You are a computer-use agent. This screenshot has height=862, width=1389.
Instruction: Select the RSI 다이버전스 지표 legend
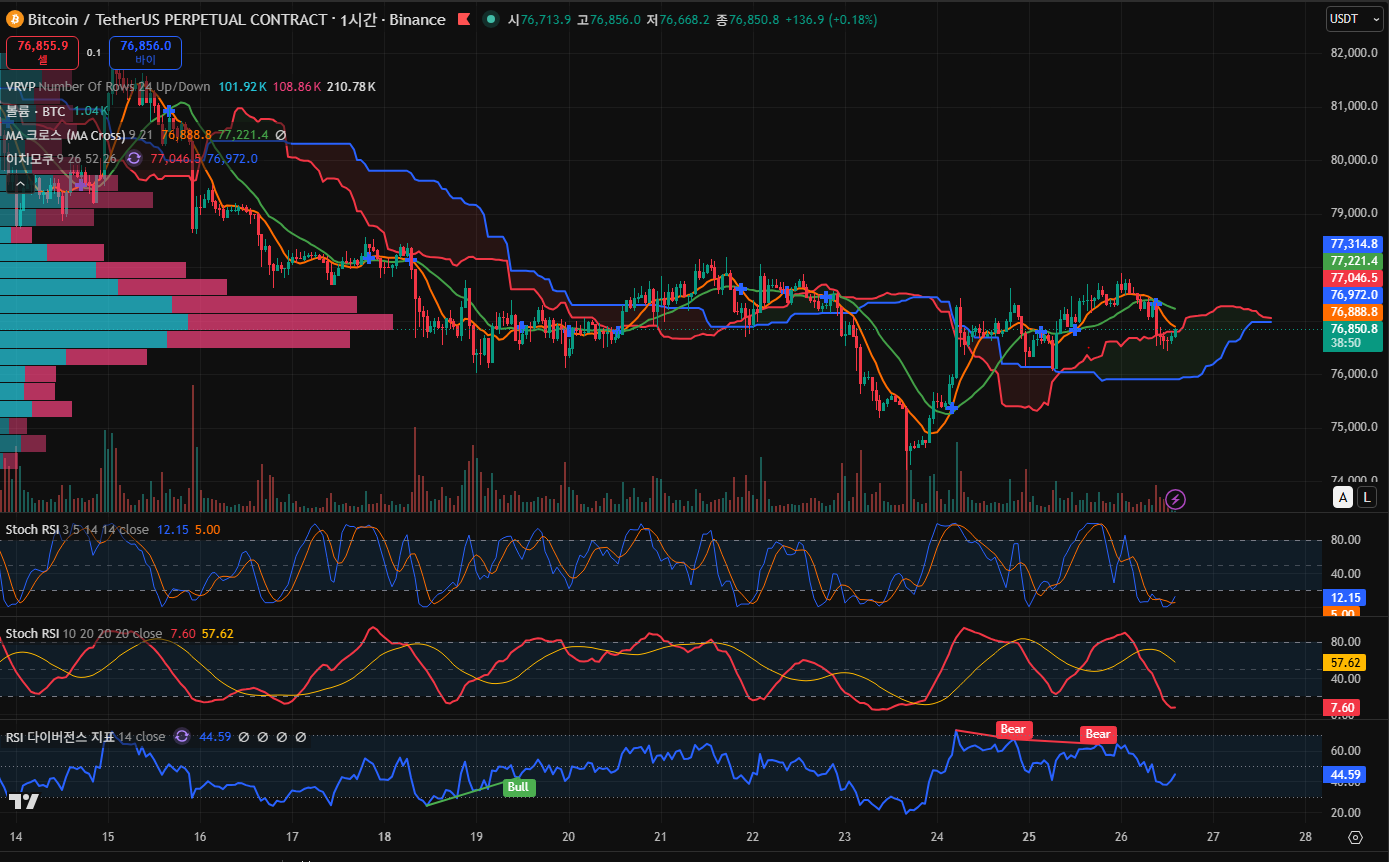tap(60, 737)
